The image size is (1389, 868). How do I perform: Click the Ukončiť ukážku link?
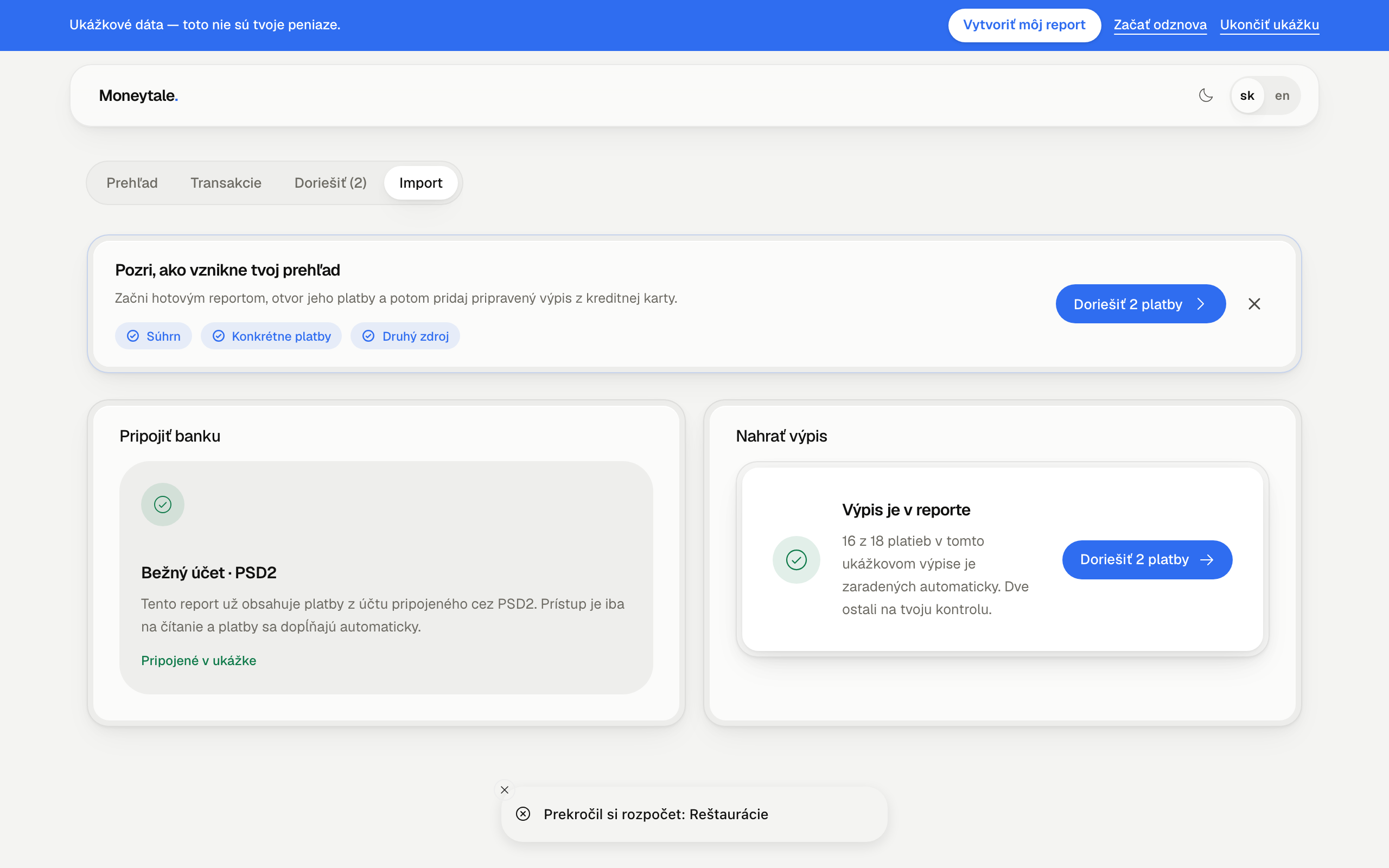1270,25
